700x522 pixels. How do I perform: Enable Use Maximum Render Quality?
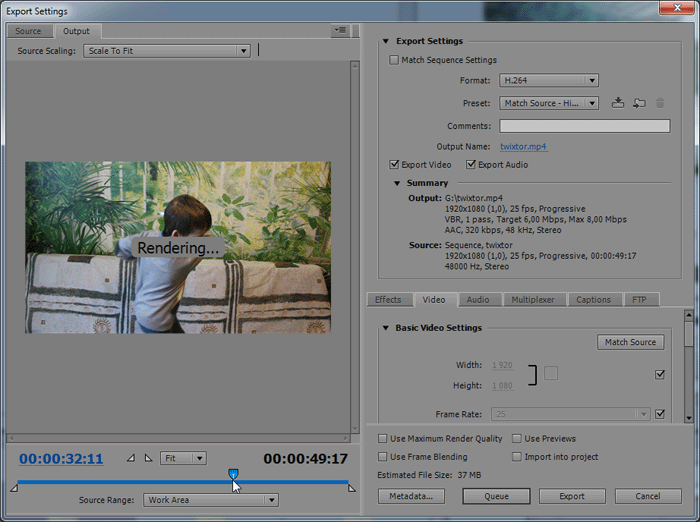(x=384, y=439)
